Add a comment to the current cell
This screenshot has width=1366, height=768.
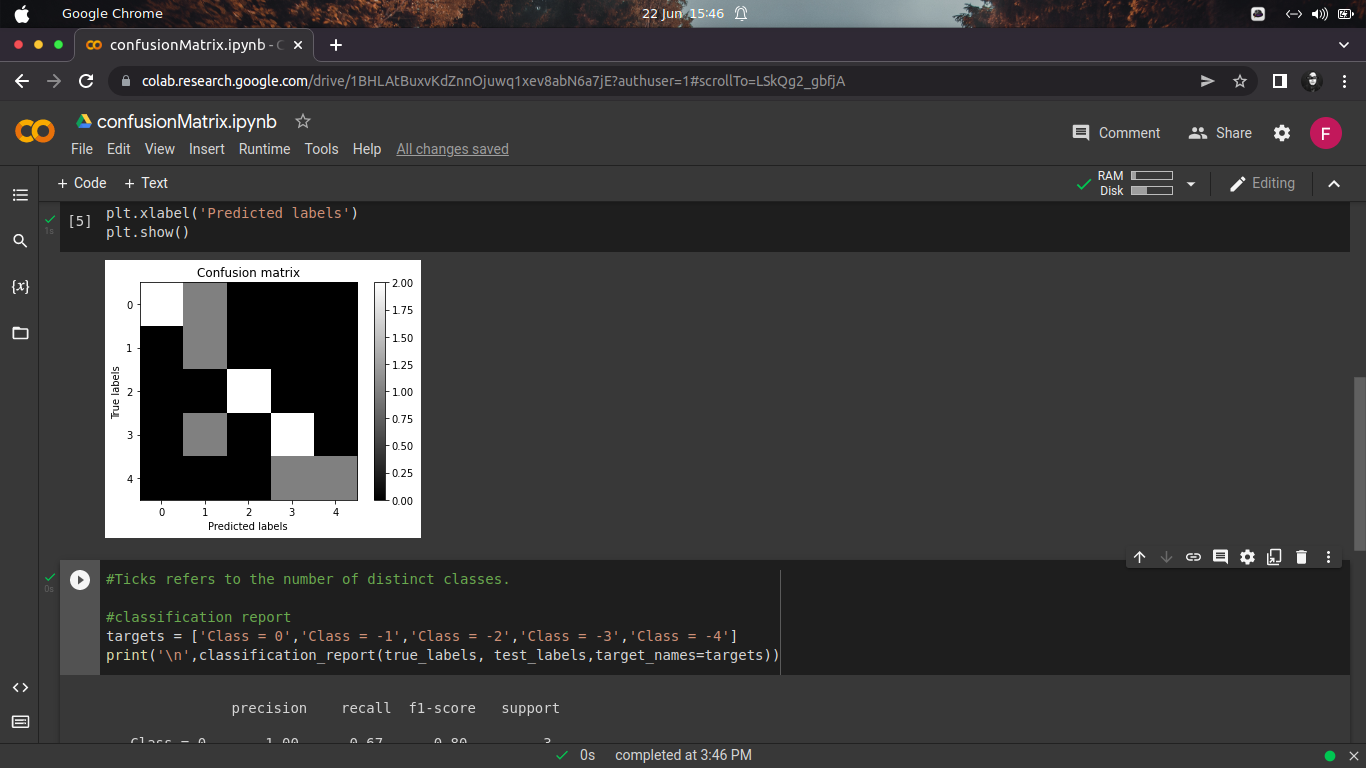[1220, 557]
